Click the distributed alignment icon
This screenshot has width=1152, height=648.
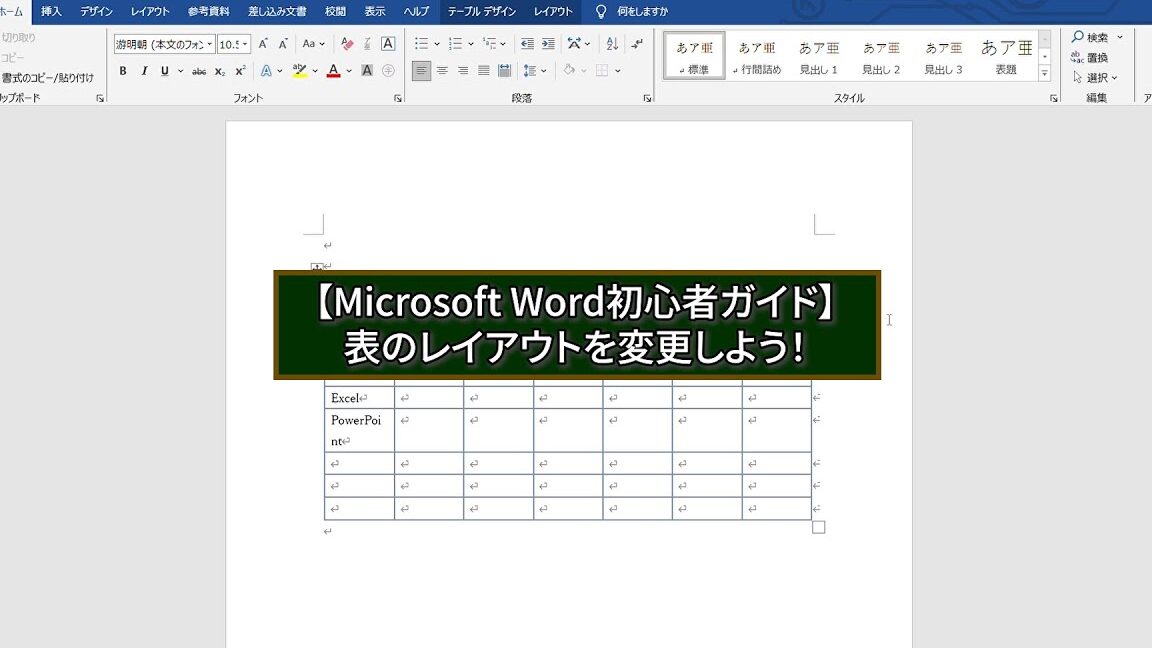point(504,71)
